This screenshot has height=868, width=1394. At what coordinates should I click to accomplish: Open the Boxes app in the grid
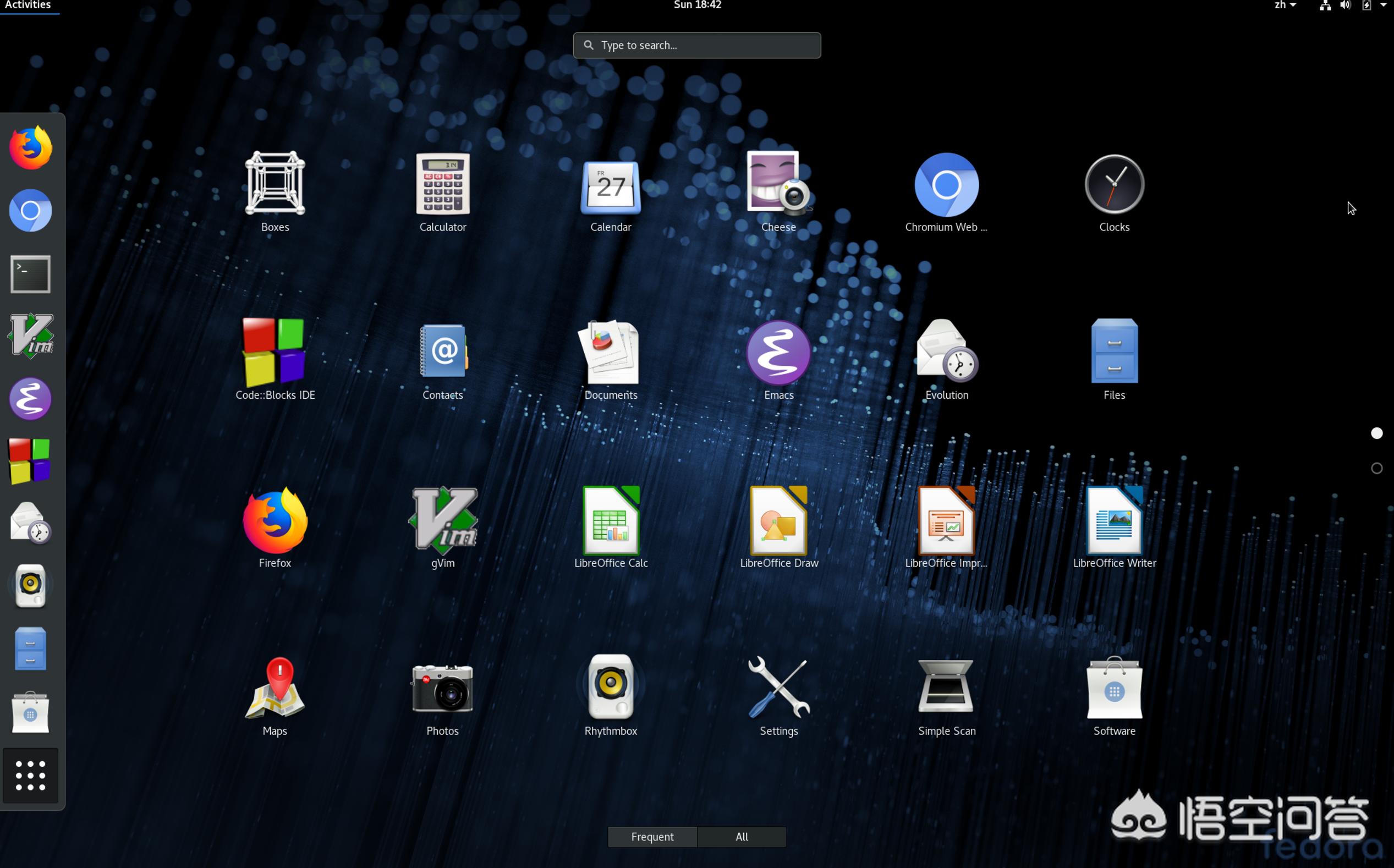pyautogui.click(x=275, y=191)
